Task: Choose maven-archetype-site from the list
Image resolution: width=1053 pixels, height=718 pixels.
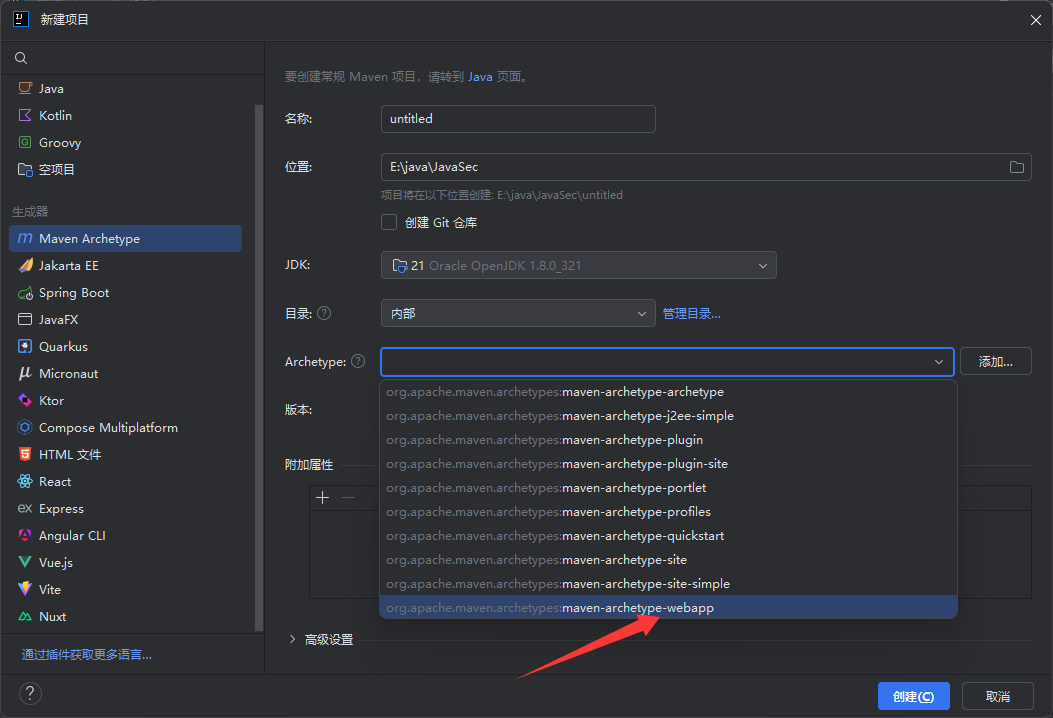Action: click(x=668, y=559)
